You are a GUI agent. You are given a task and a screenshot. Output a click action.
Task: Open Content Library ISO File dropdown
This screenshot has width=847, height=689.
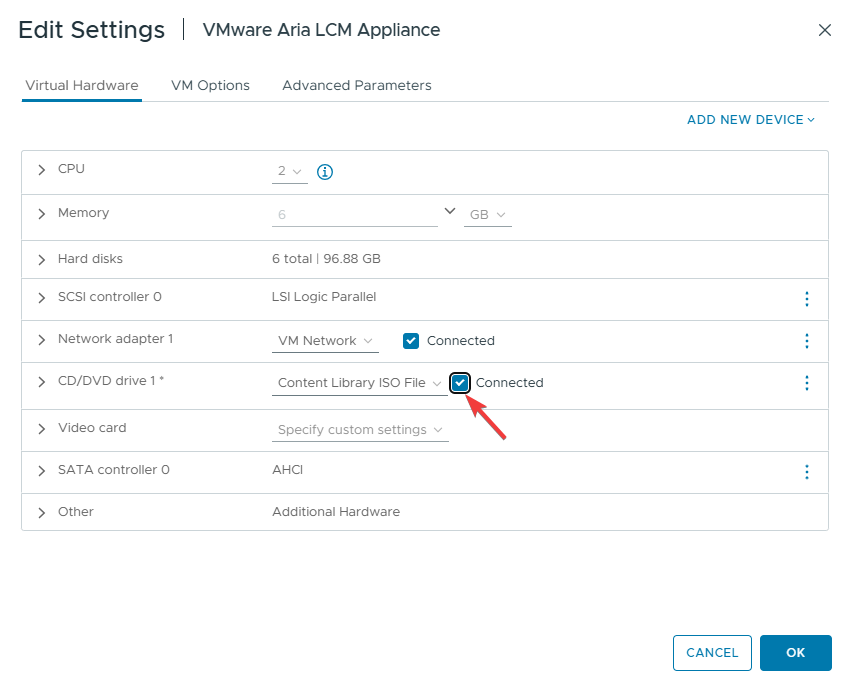[360, 383]
